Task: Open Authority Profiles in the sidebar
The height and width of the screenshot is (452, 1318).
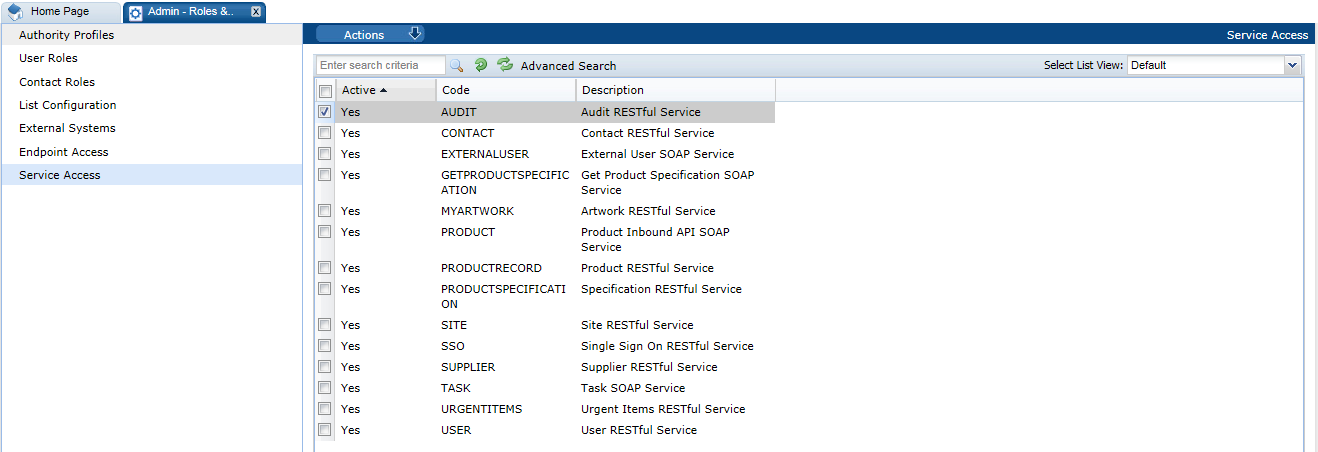Action: pyautogui.click(x=66, y=35)
